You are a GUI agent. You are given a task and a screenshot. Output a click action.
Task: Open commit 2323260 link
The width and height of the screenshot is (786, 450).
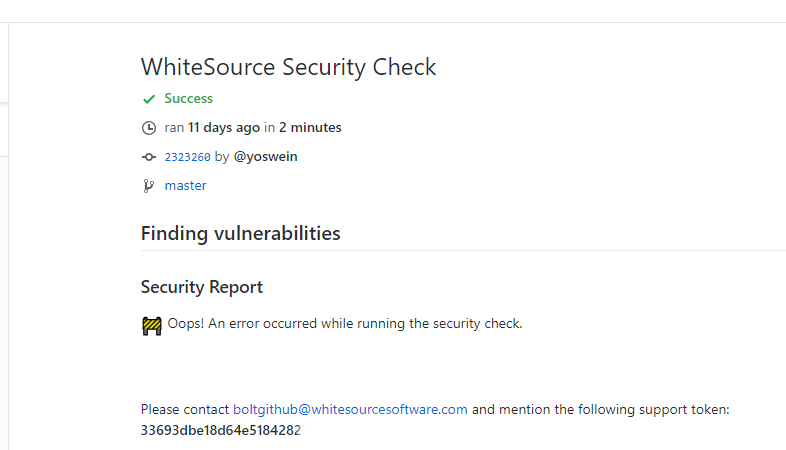187,157
